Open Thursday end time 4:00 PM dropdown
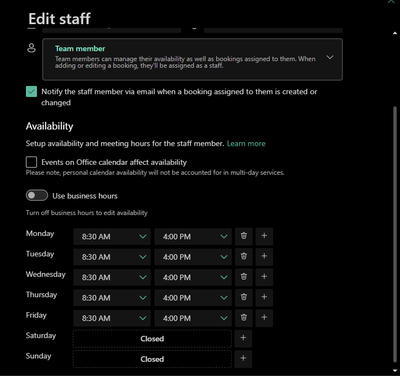 [193, 298]
